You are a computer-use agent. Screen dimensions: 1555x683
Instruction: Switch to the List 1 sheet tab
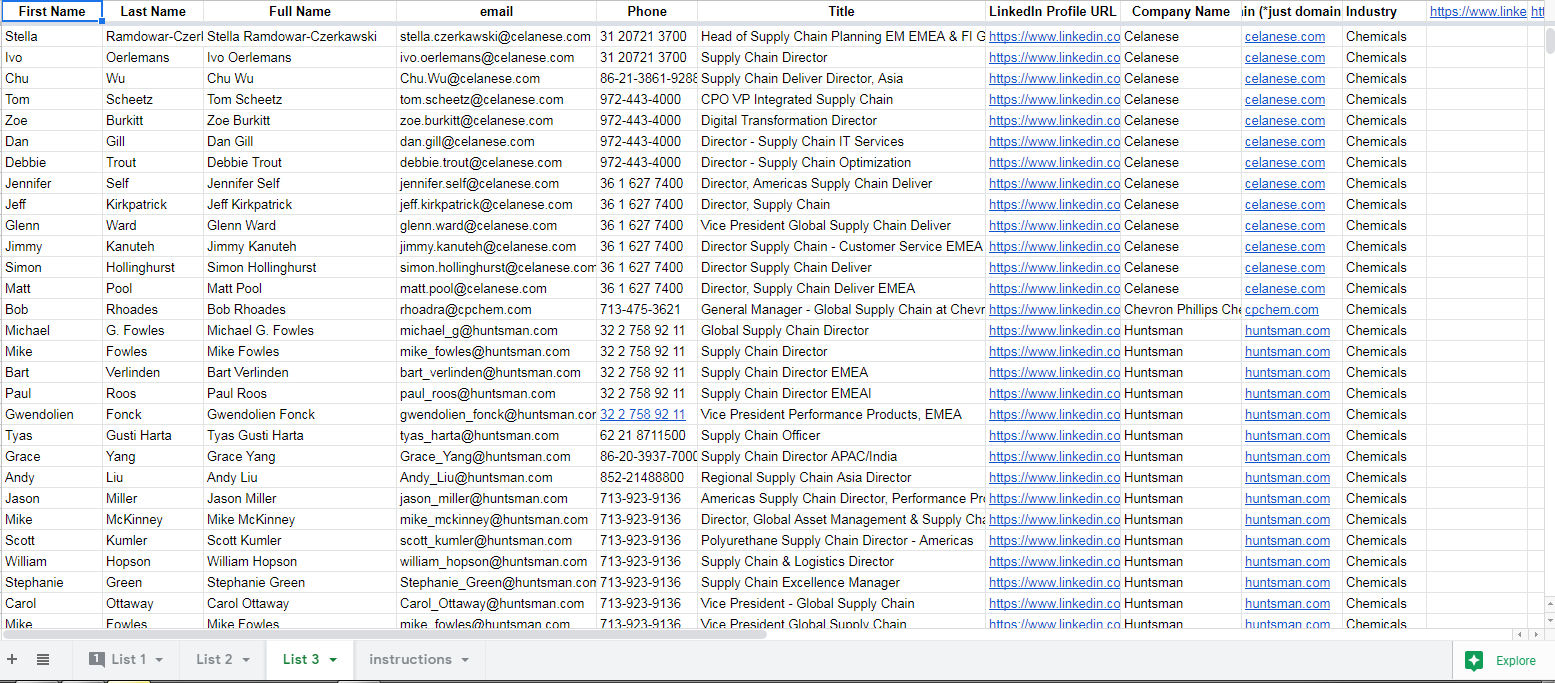click(x=128, y=659)
